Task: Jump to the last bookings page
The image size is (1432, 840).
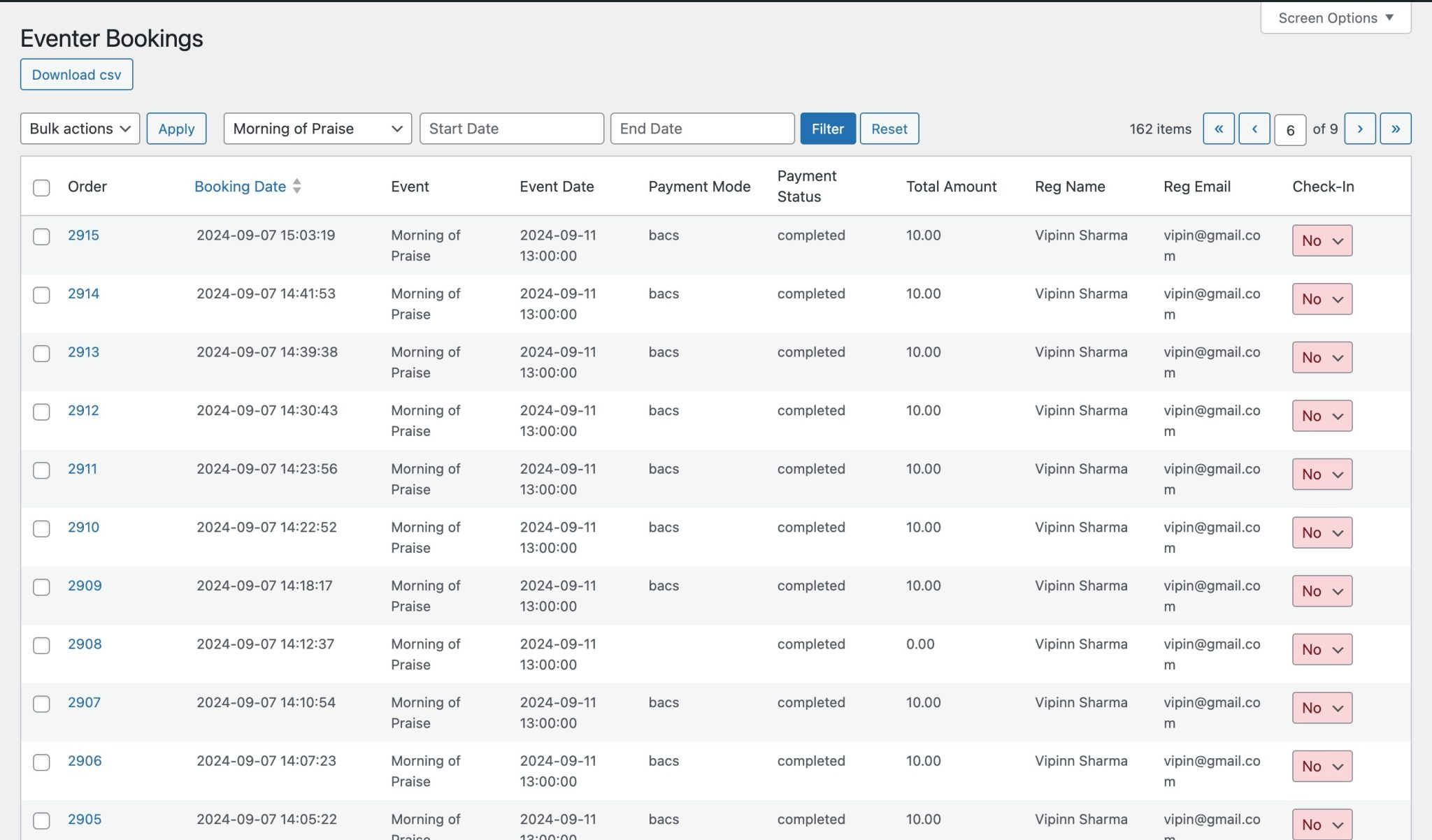Action: tap(1396, 129)
